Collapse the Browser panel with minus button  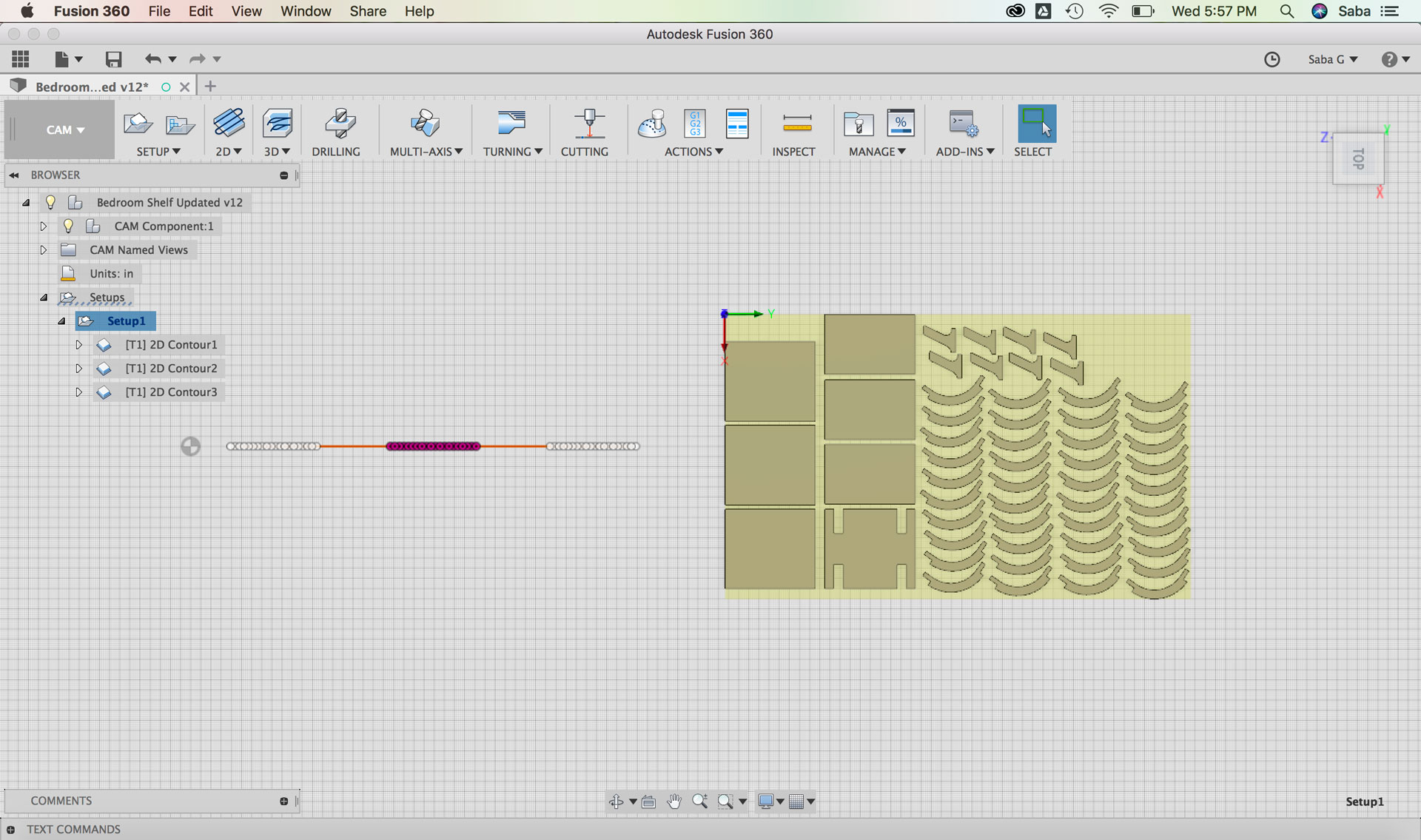coord(283,175)
